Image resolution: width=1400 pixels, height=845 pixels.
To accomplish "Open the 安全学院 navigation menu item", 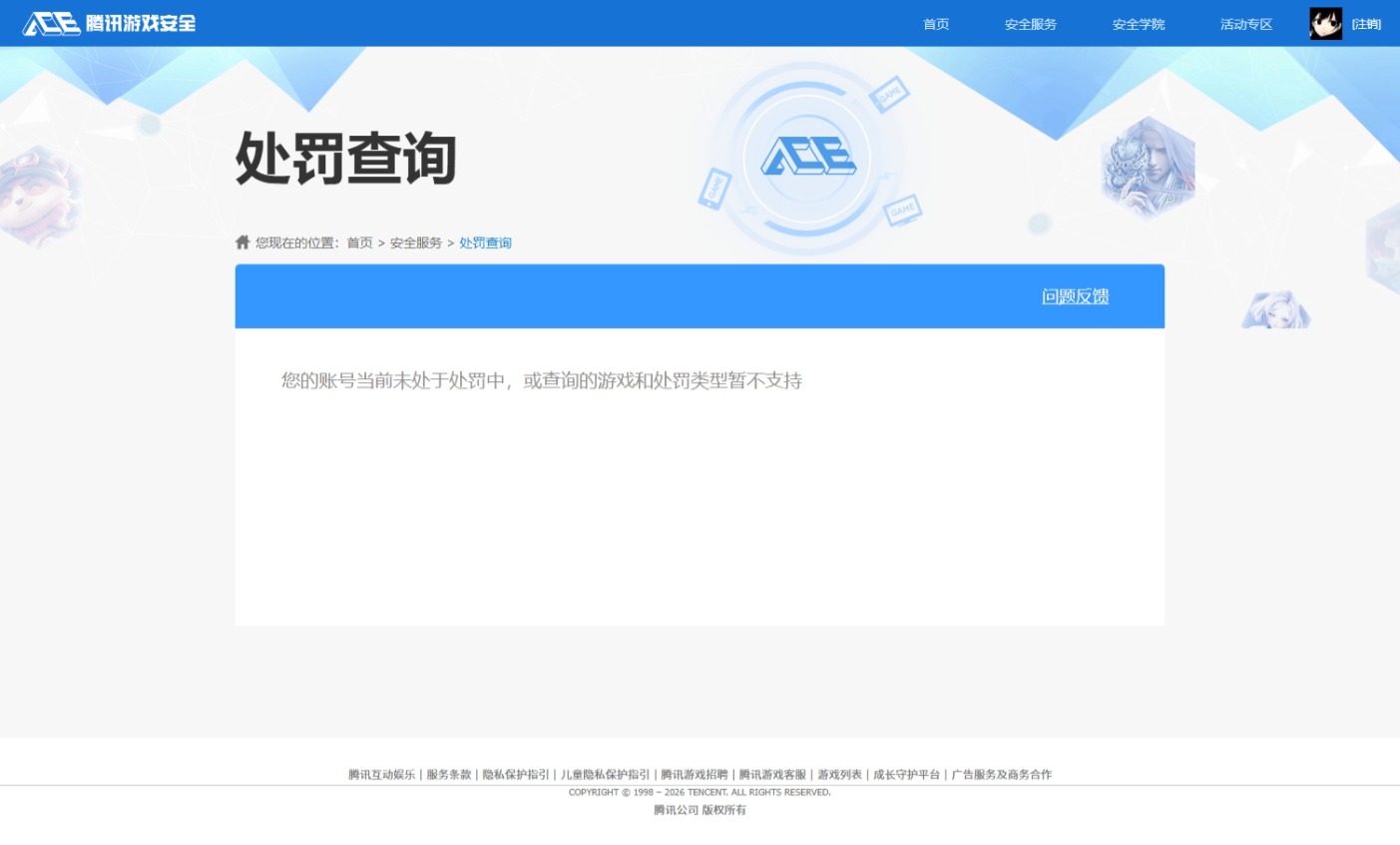I will click(1138, 23).
